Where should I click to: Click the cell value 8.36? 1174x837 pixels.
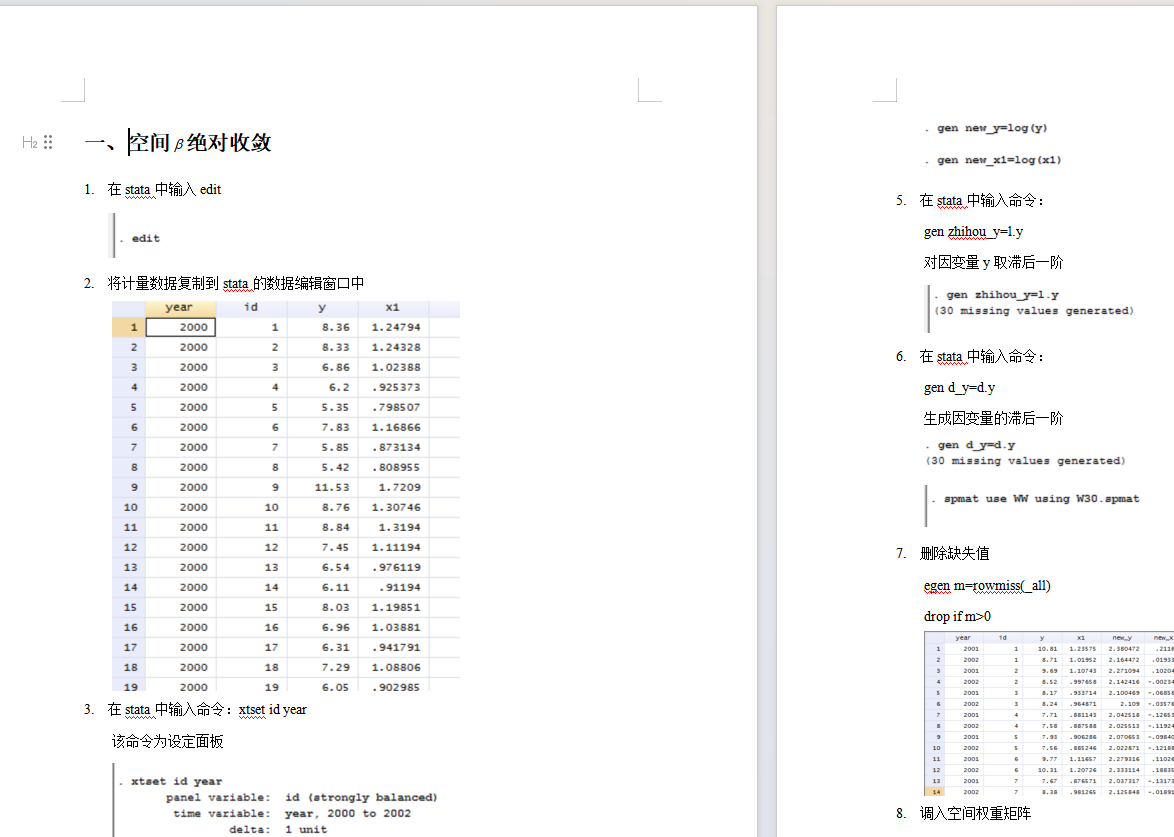(x=335, y=327)
